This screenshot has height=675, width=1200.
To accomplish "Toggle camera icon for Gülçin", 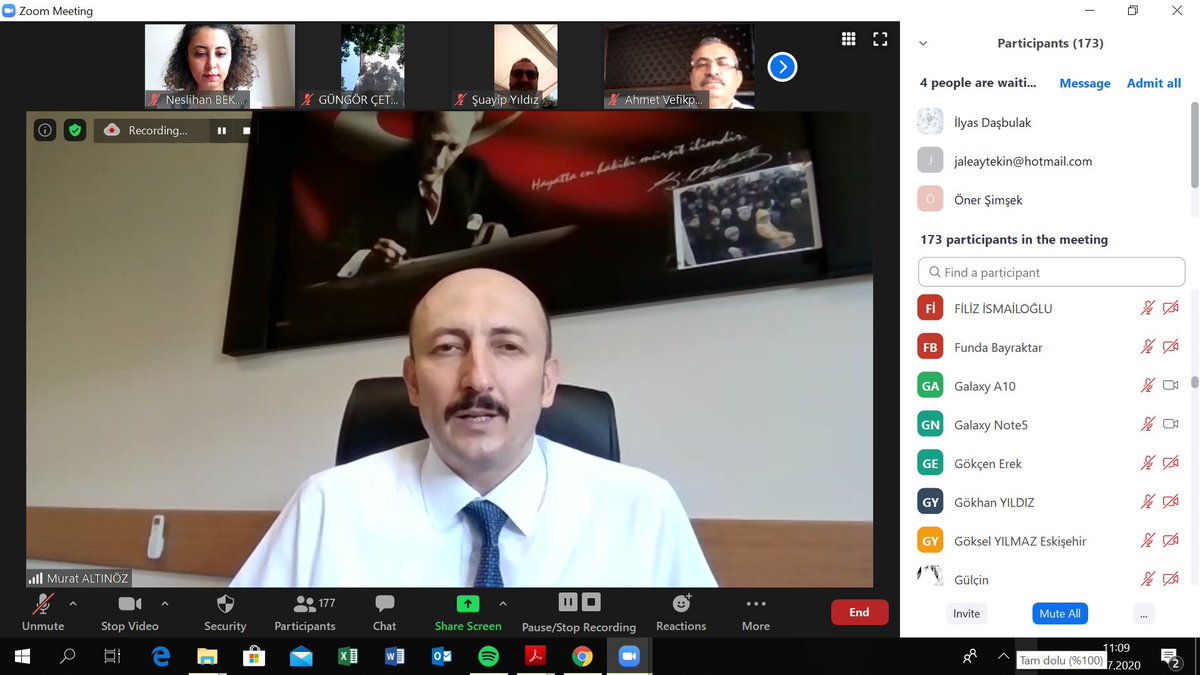I will pyautogui.click(x=1171, y=579).
